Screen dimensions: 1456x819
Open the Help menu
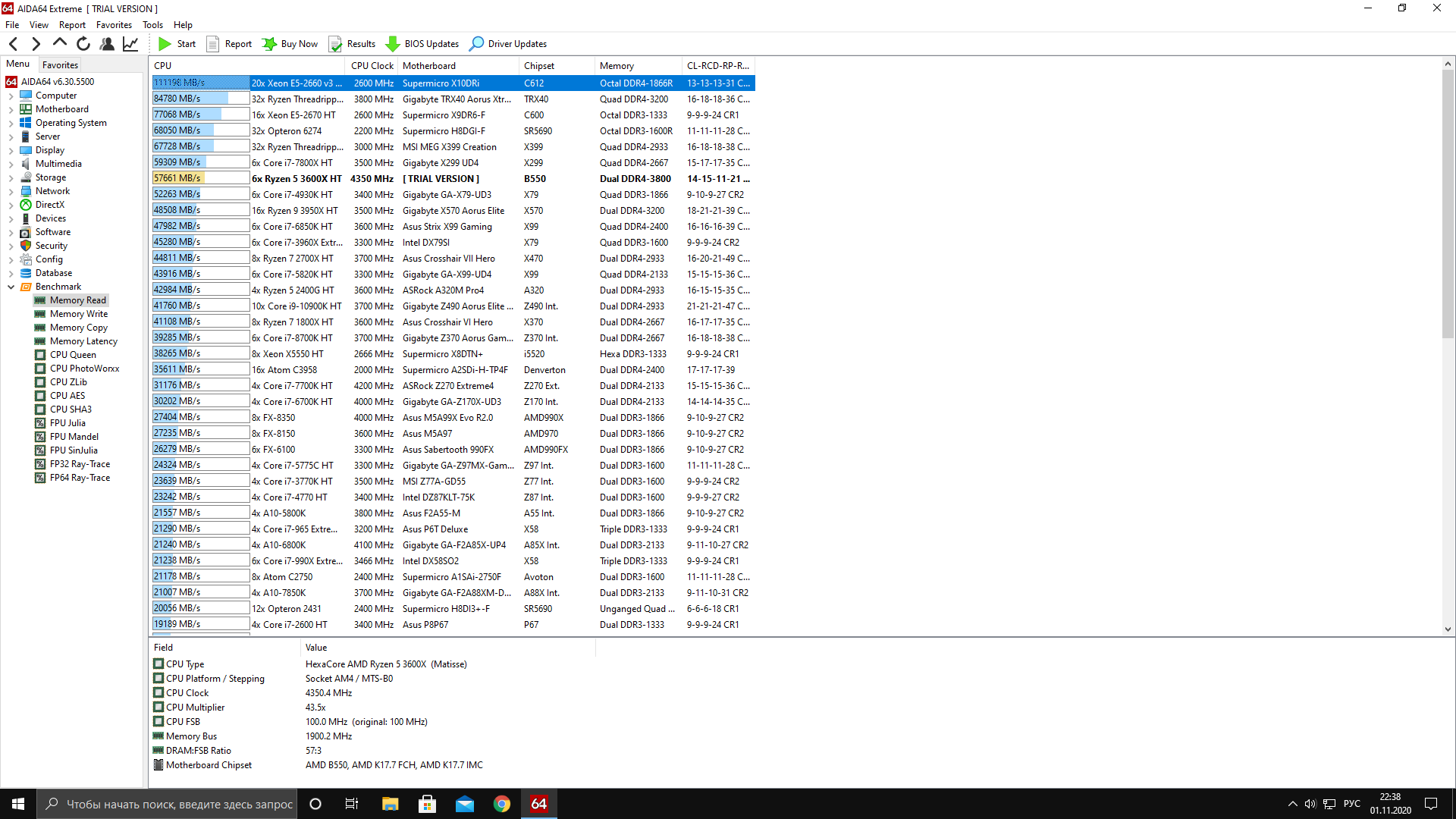(x=184, y=25)
